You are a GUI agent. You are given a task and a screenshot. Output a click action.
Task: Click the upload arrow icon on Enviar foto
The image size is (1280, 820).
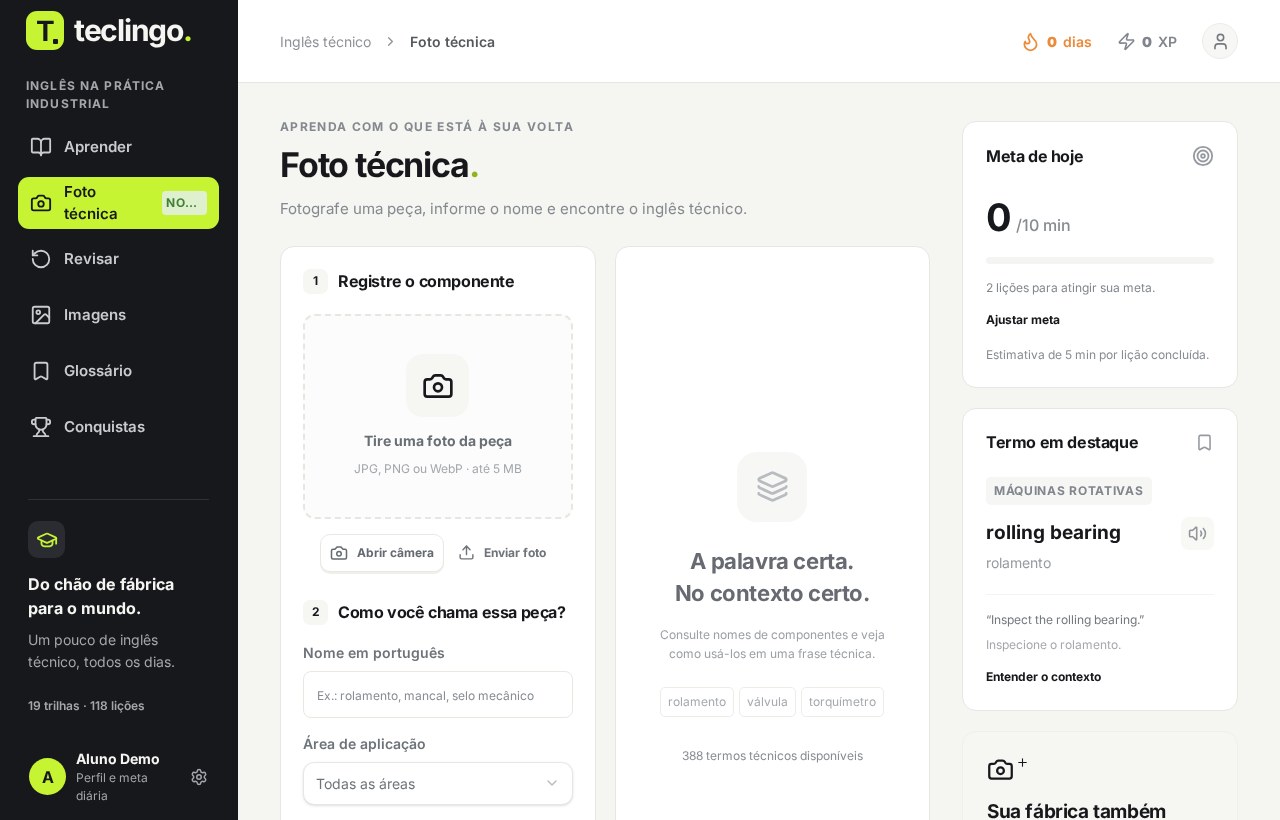tap(467, 553)
